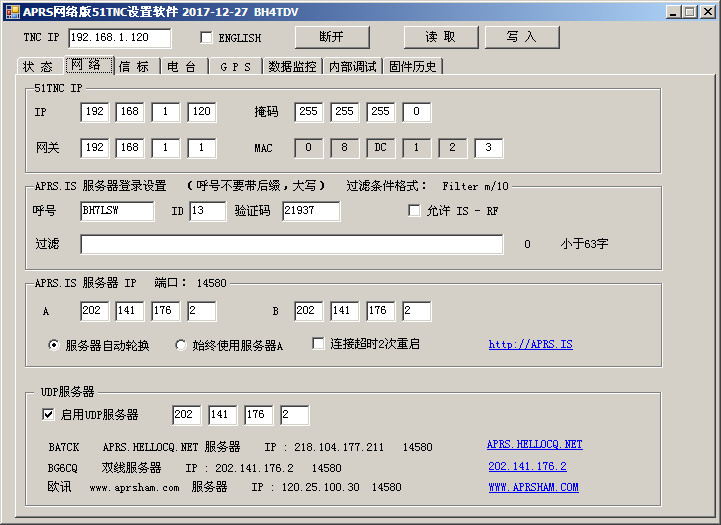Image resolution: width=721 pixels, height=525 pixels.
Task: Check the 允许 IS - RF option
Action: [x=414, y=211]
